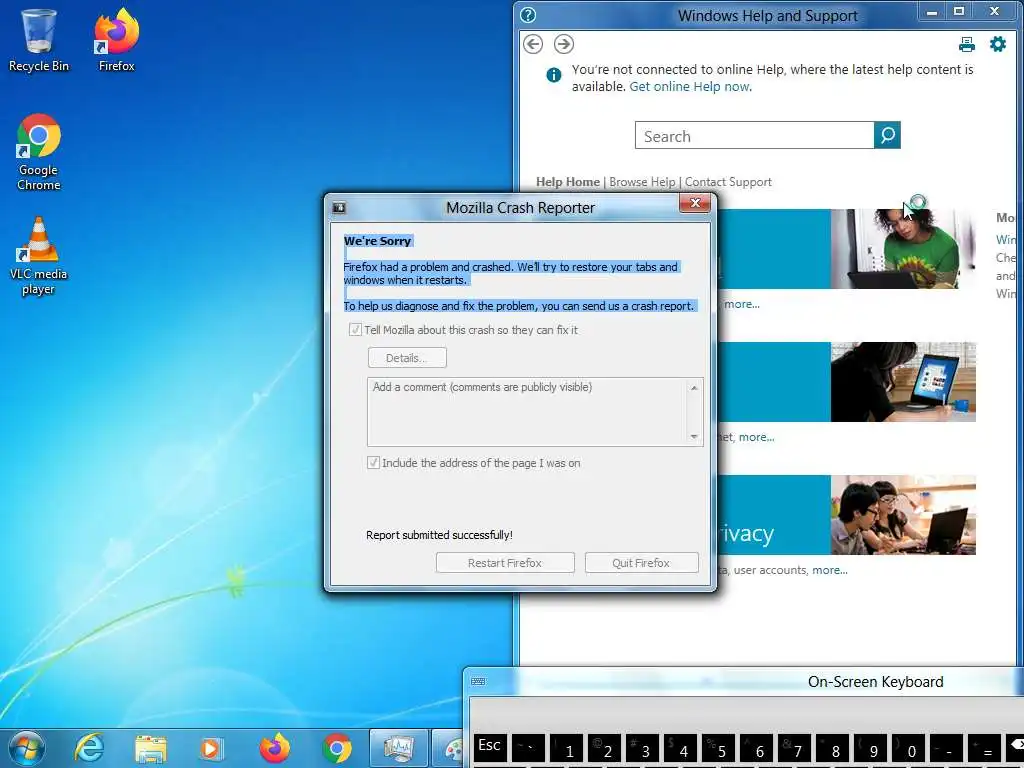The image size is (1024, 768).
Task: Select the Resource Monitor taskbar icon
Action: tap(398, 748)
